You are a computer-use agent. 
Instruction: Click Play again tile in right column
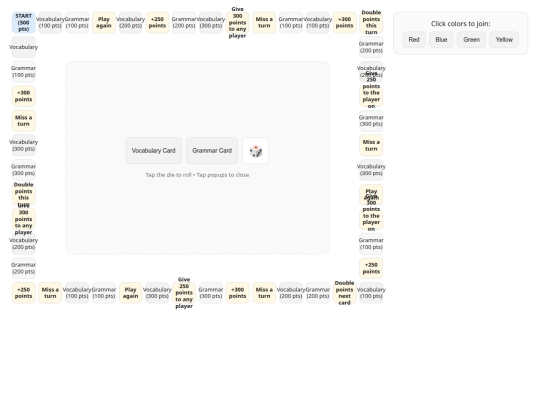[371, 195]
